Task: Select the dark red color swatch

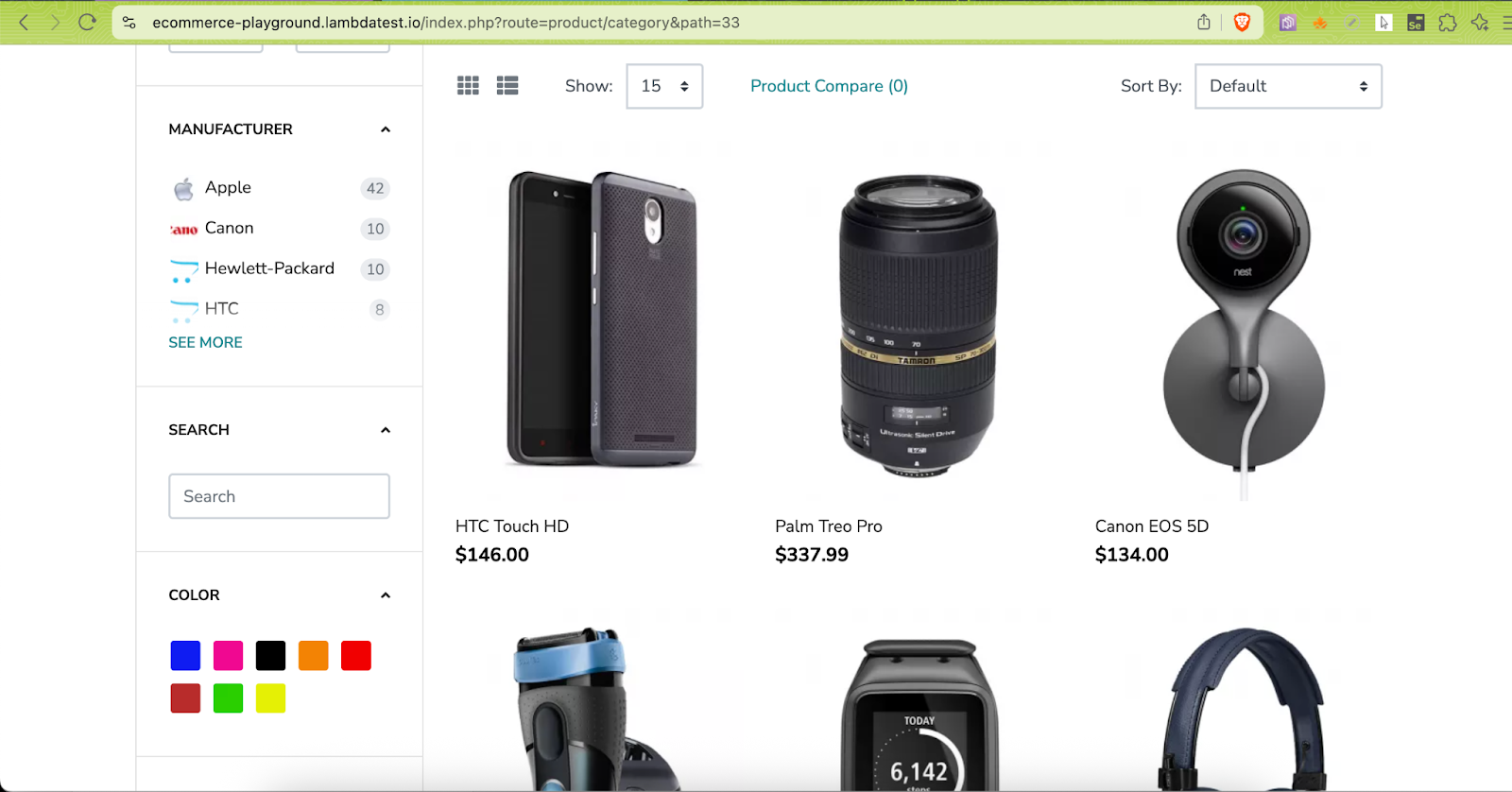Action: click(x=185, y=698)
